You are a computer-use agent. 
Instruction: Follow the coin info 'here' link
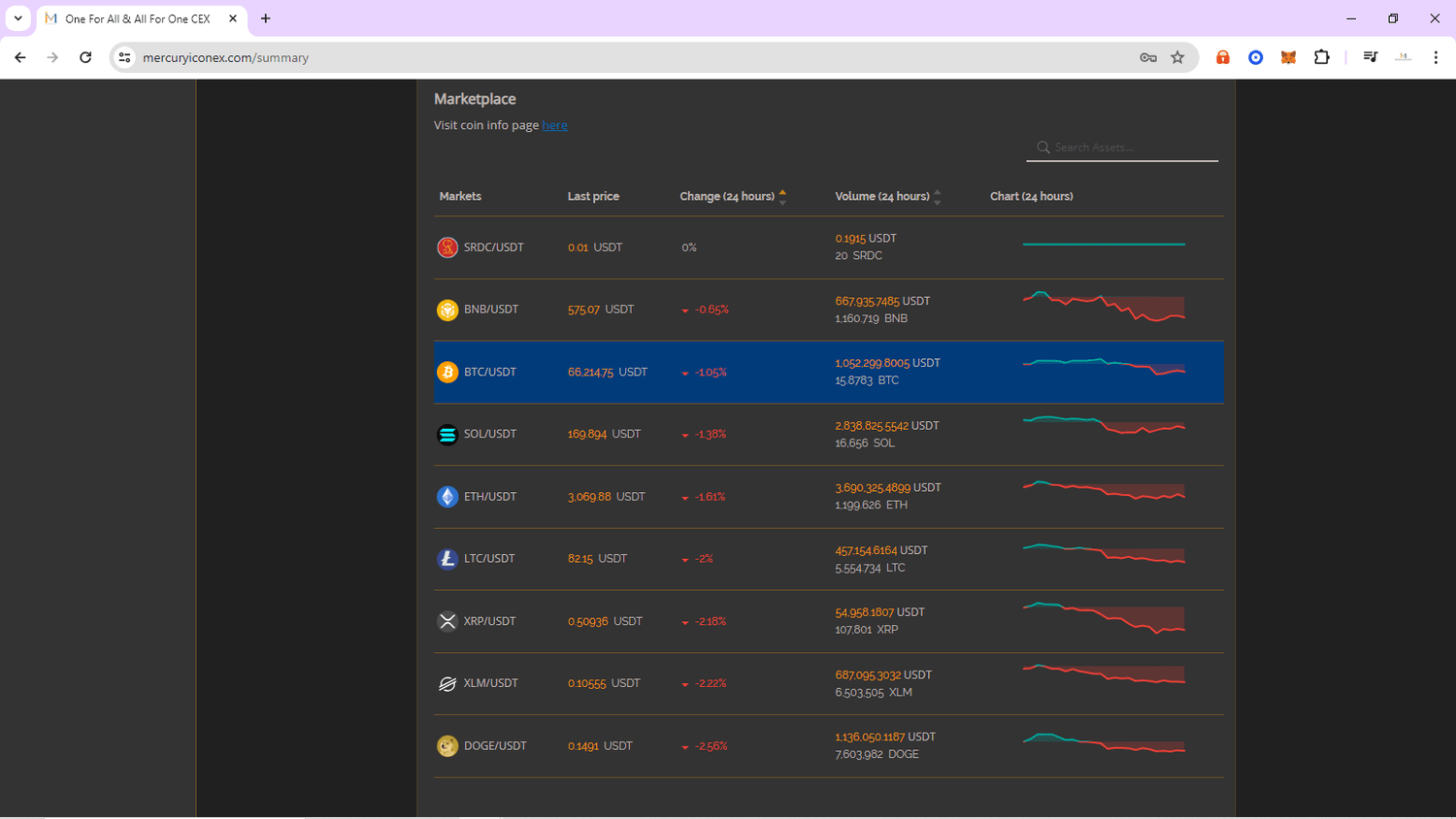(554, 125)
